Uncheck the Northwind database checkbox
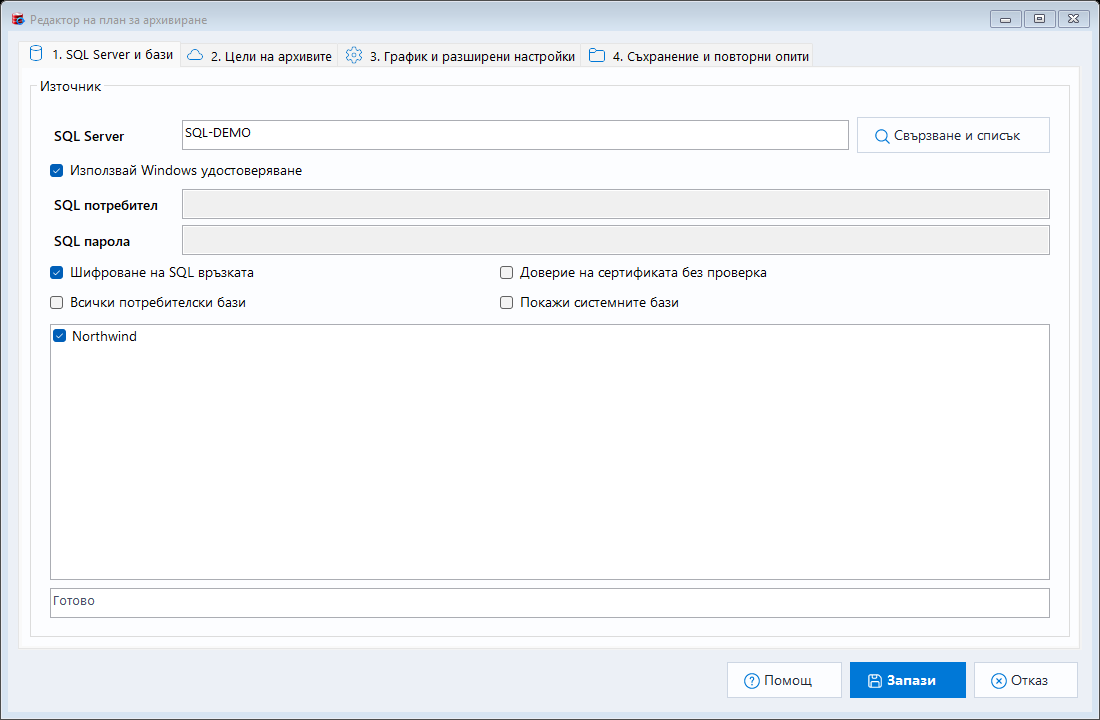1100x720 pixels. tap(60, 336)
